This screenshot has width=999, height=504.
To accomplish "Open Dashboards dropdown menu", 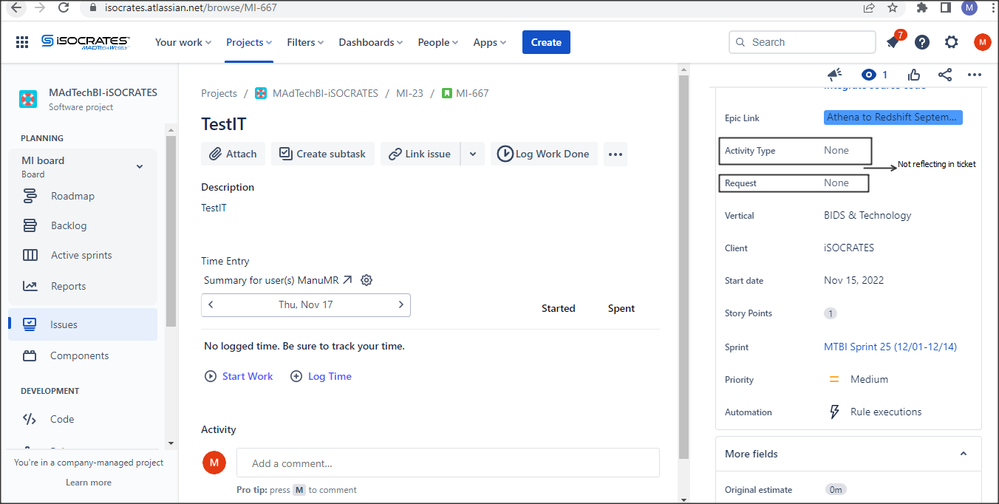I will (370, 42).
